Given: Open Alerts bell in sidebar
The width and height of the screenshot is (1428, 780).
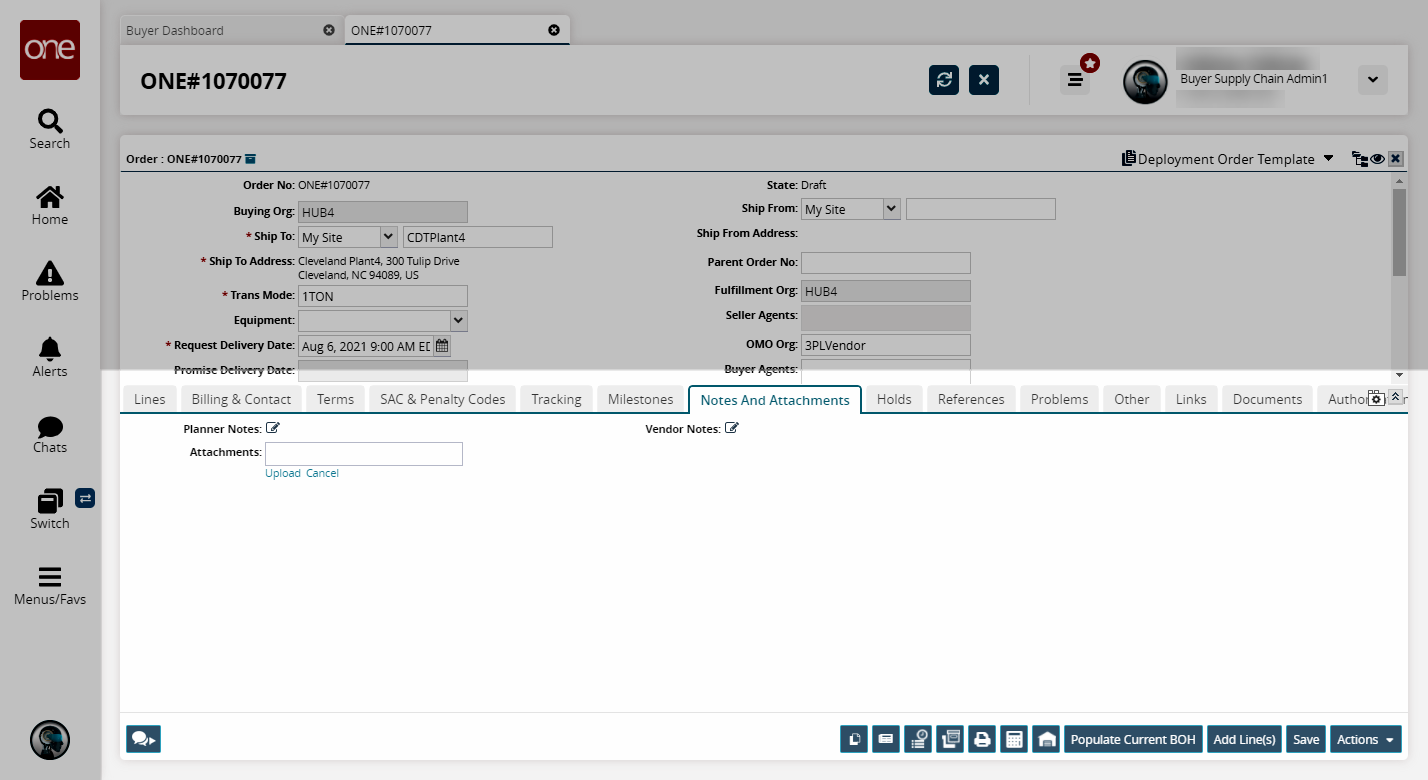Looking at the screenshot, I should (x=50, y=357).
